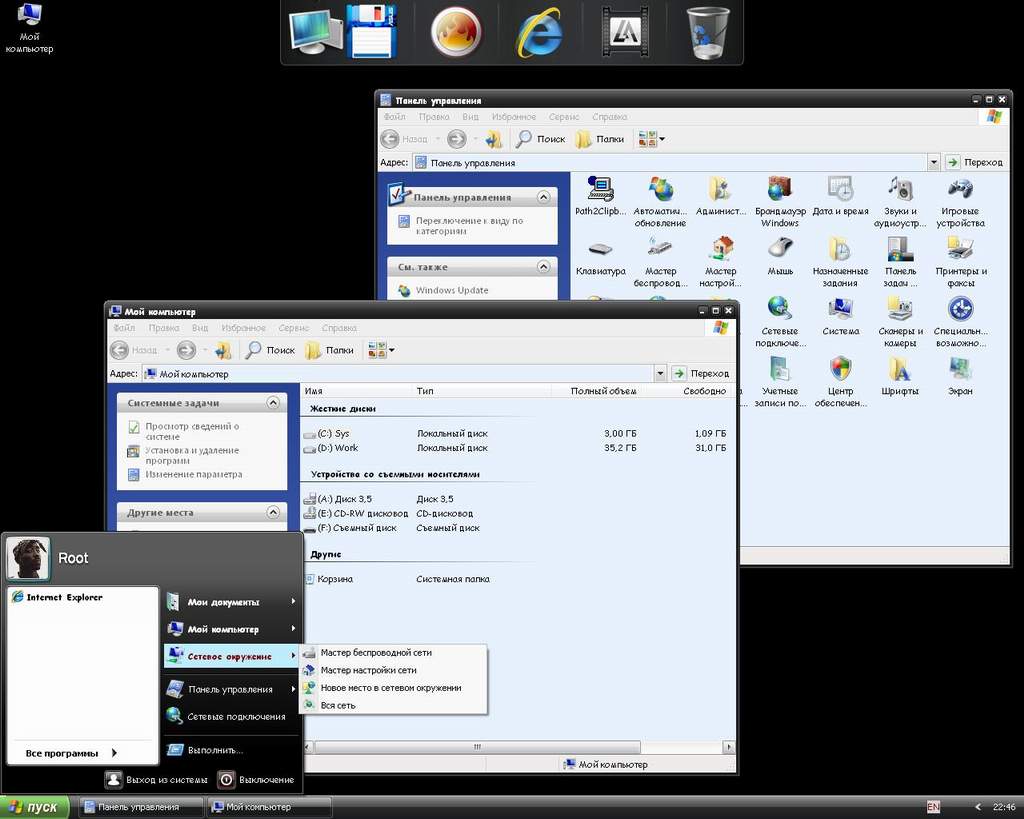Click the Recycle Bin icon in dock

click(708, 33)
